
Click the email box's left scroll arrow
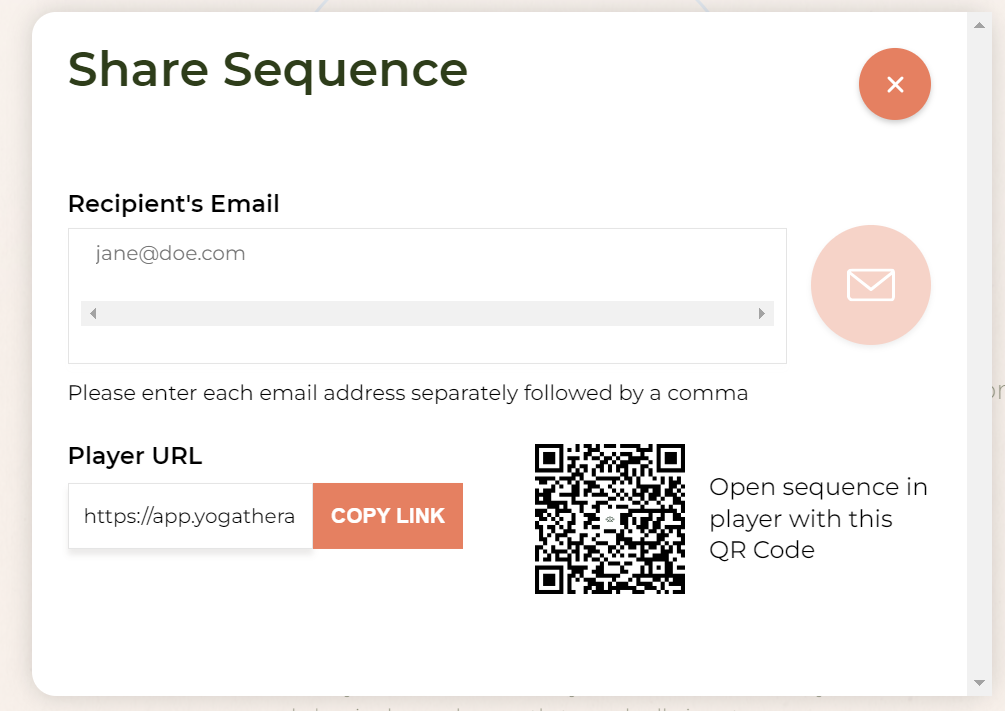coord(93,314)
